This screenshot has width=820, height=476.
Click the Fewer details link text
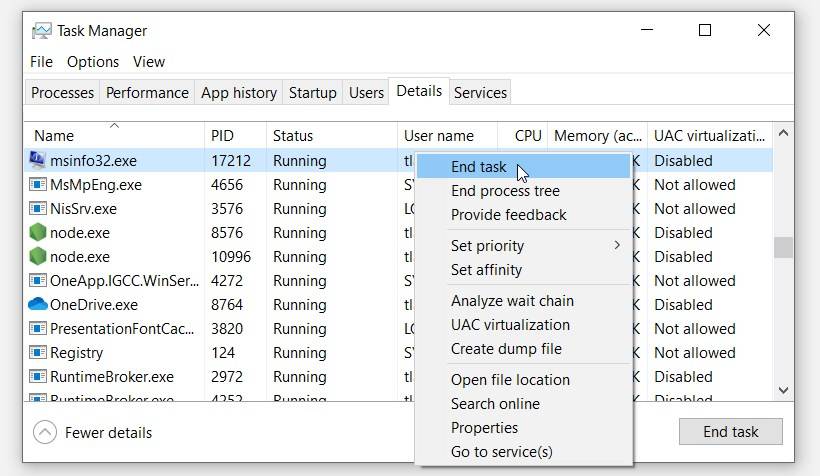click(x=108, y=433)
